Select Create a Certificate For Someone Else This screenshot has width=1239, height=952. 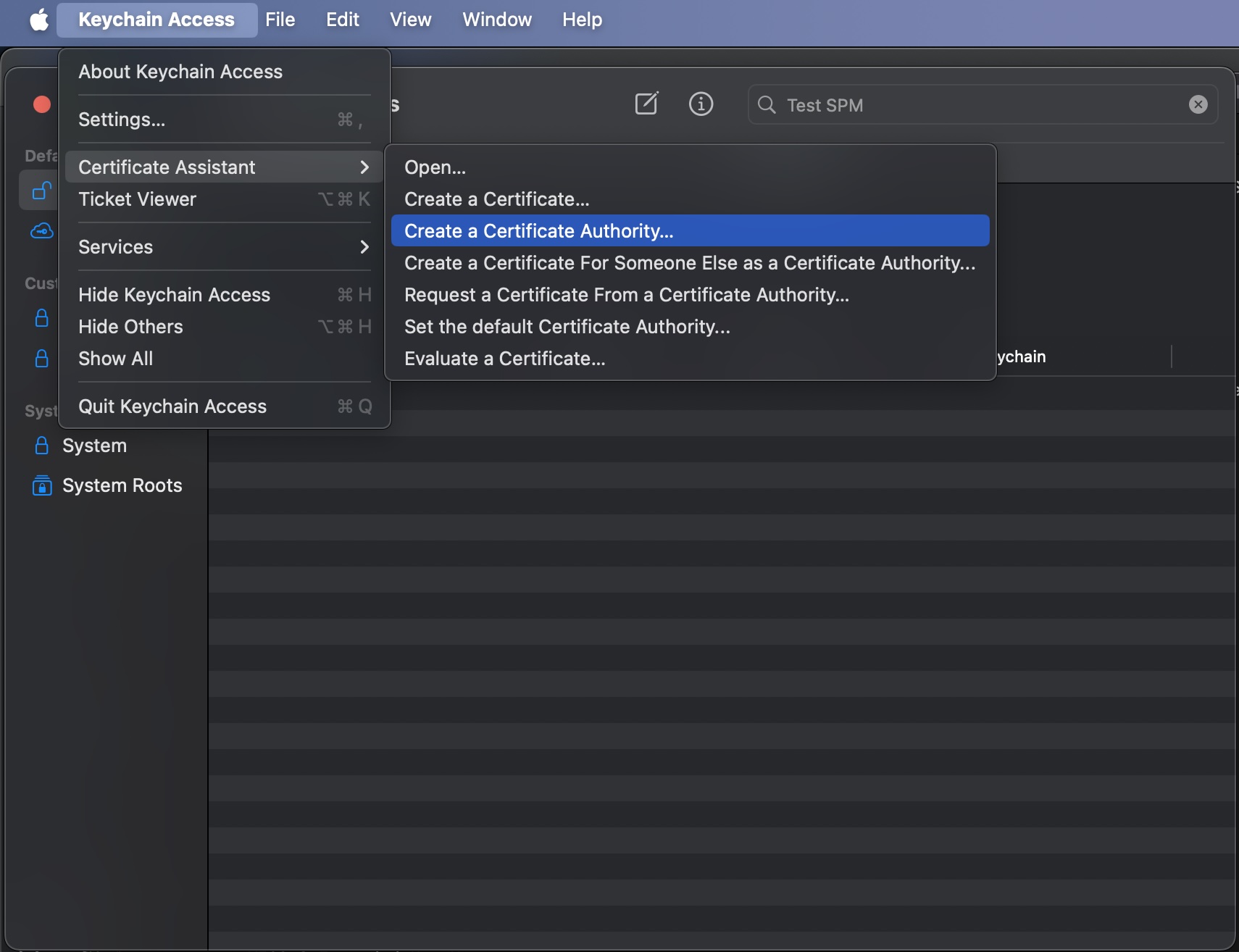pyautogui.click(x=691, y=263)
